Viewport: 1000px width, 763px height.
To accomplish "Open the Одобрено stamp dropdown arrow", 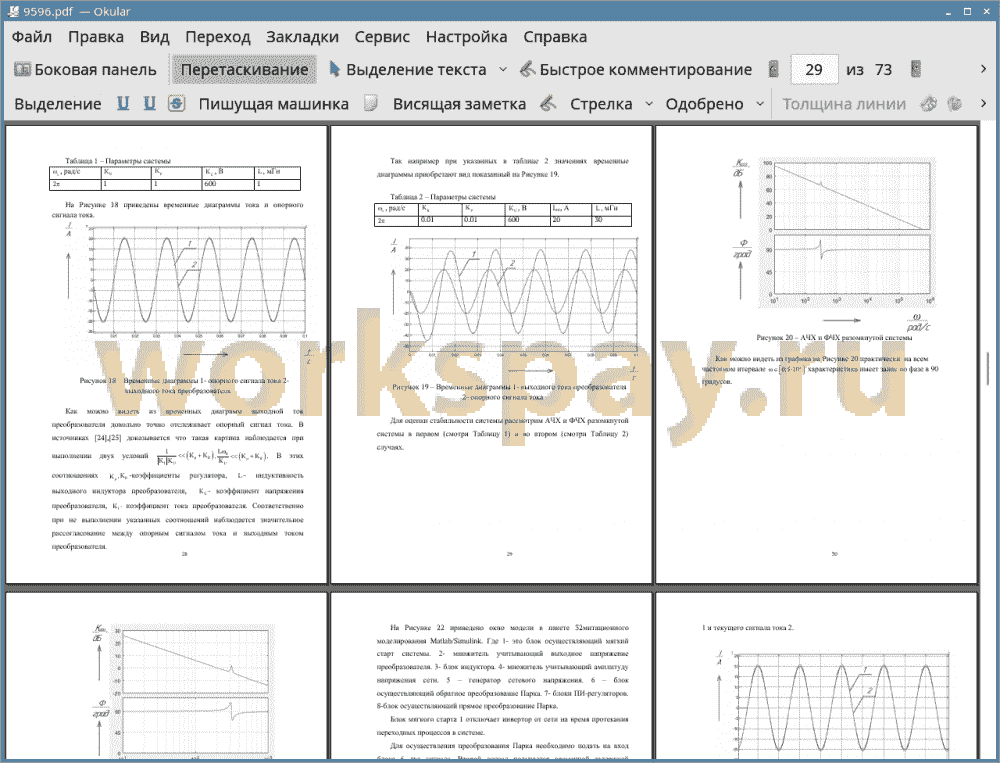I will (760, 104).
